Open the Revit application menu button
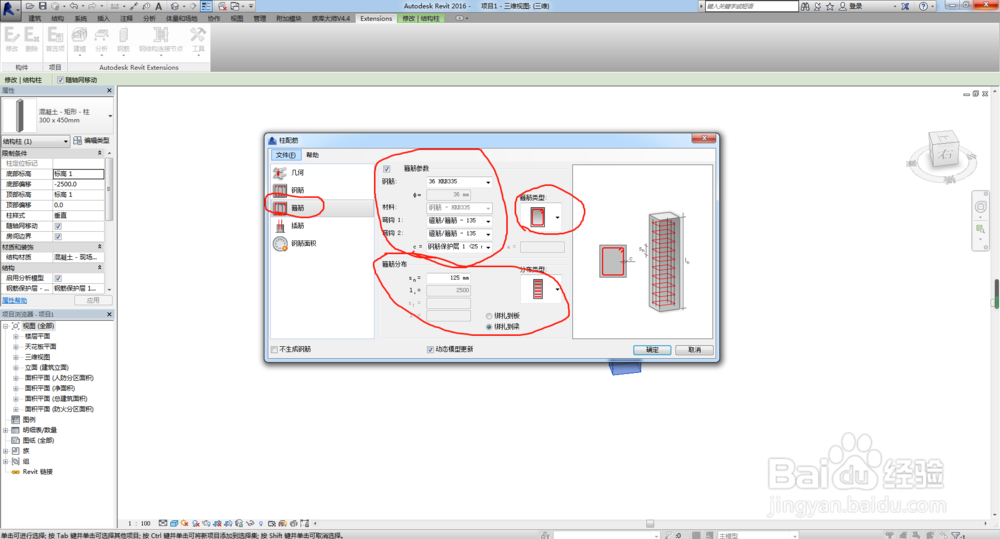The height and width of the screenshot is (539, 1000). [10, 10]
